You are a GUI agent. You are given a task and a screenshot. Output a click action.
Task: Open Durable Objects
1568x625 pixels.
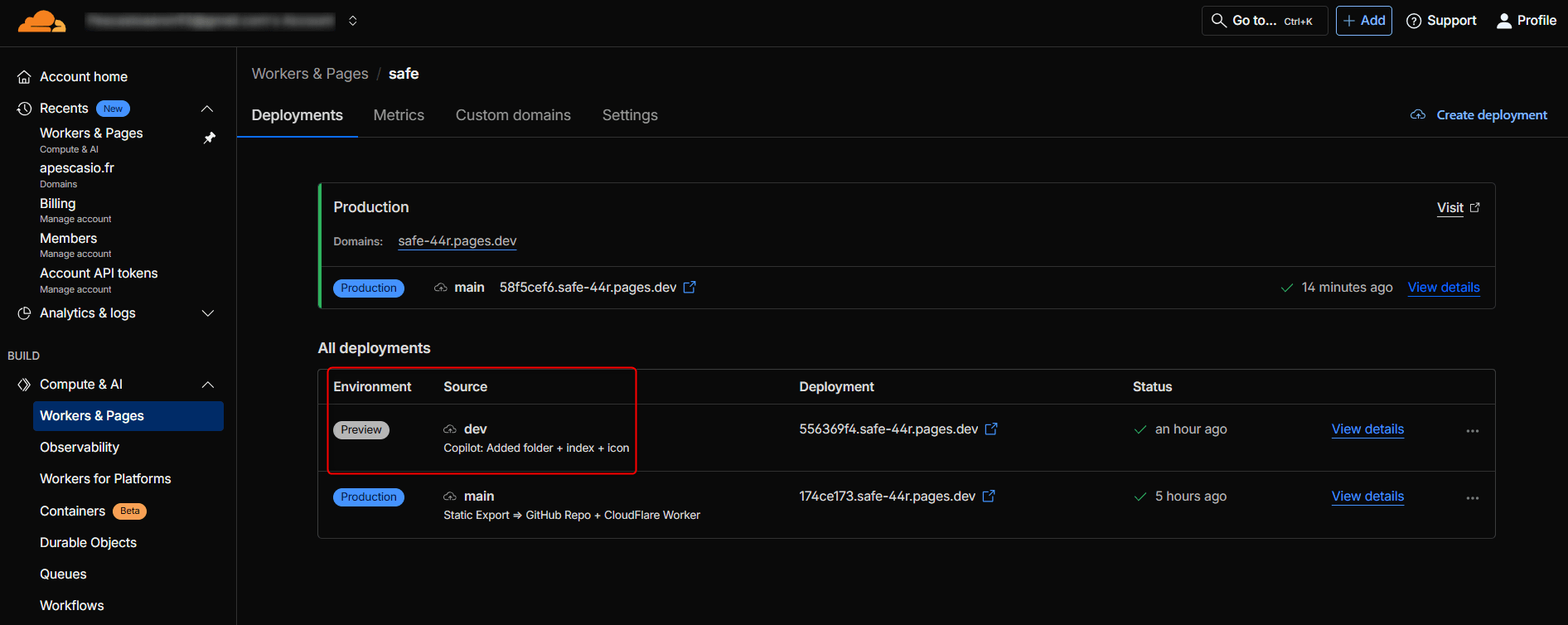88,543
